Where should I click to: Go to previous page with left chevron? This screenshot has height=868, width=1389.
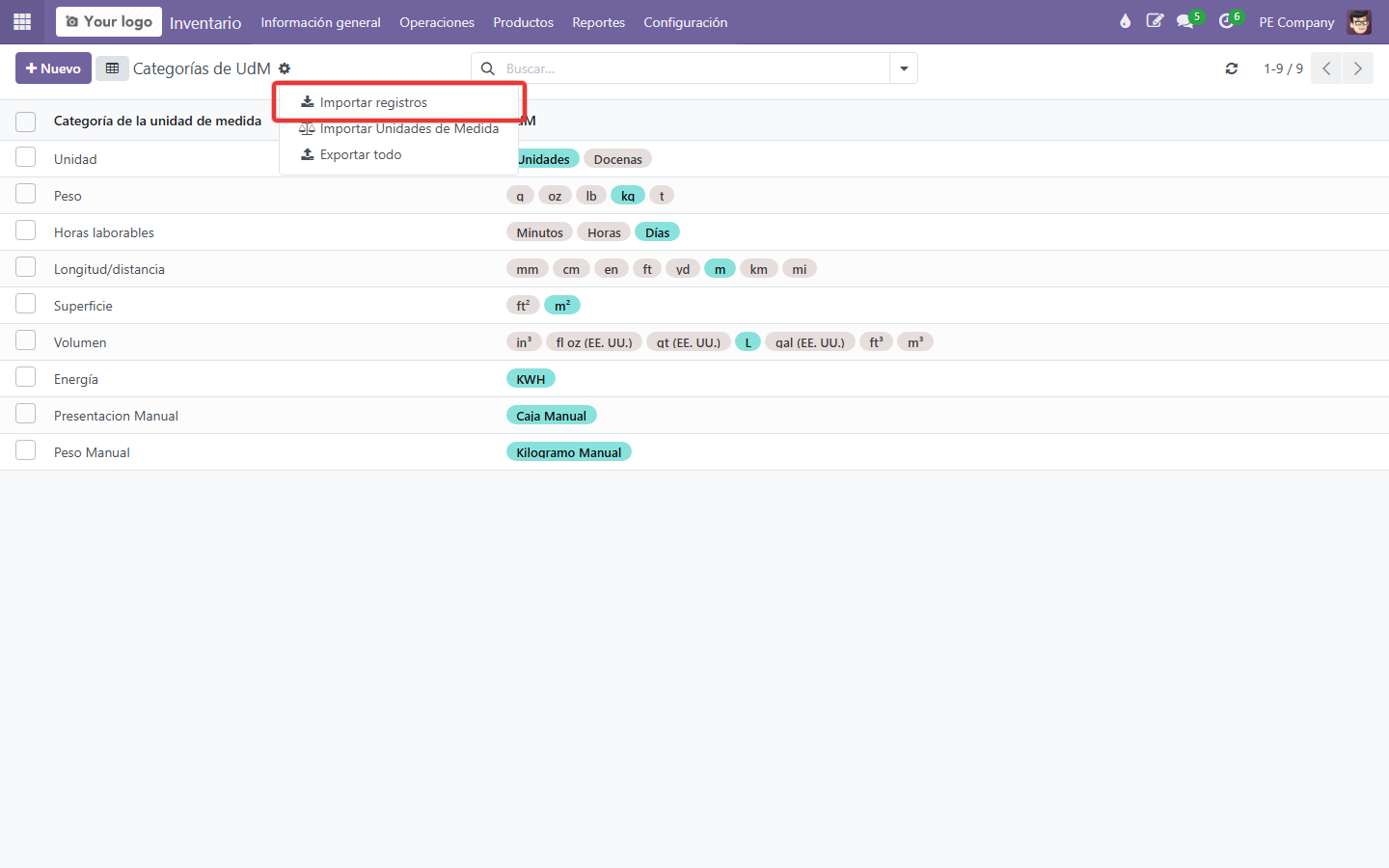[1326, 68]
